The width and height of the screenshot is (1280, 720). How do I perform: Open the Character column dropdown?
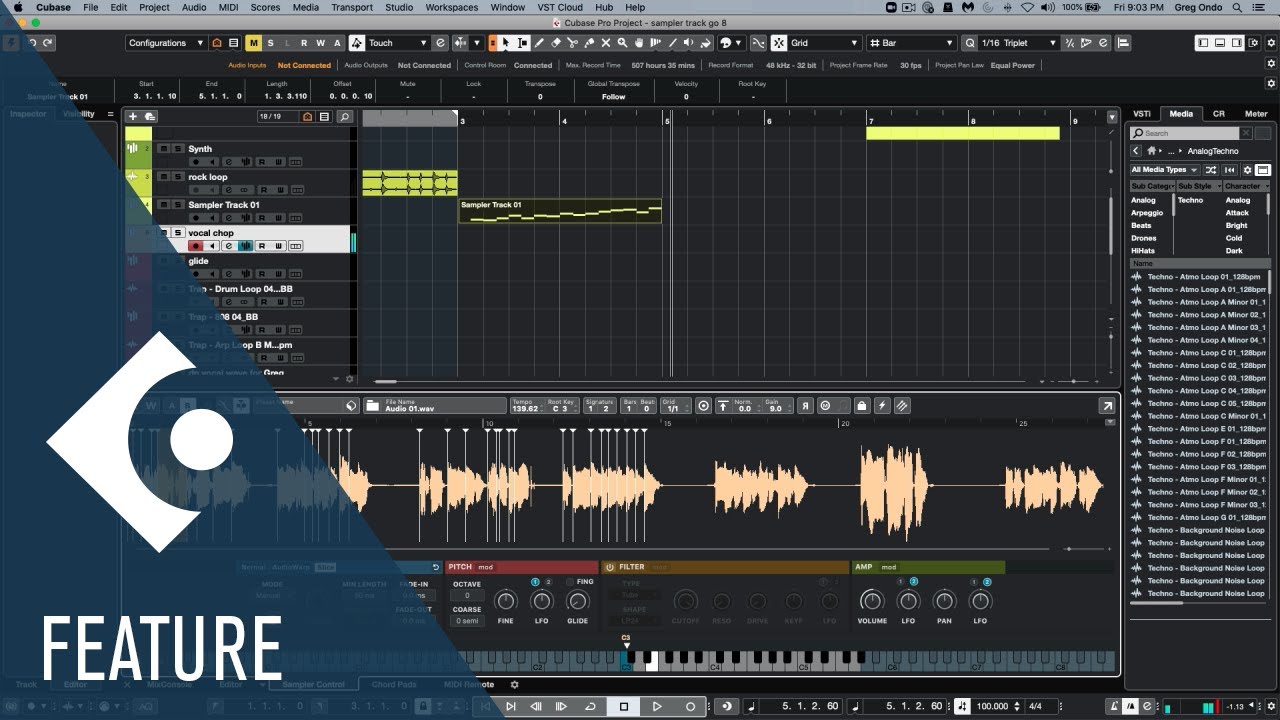[x=1247, y=186]
